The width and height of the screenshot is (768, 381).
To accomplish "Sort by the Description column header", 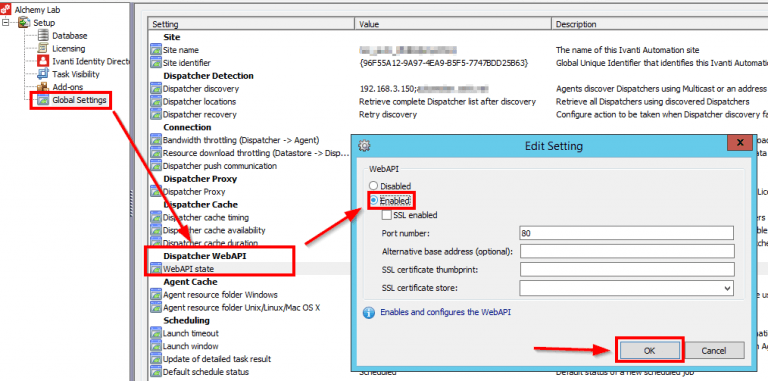I will pos(660,24).
